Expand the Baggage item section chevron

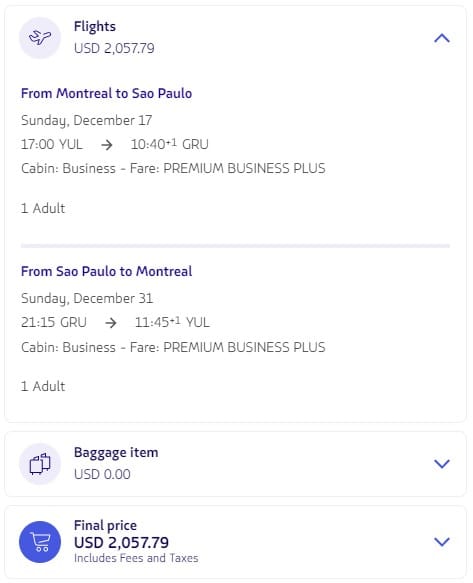coord(442,464)
